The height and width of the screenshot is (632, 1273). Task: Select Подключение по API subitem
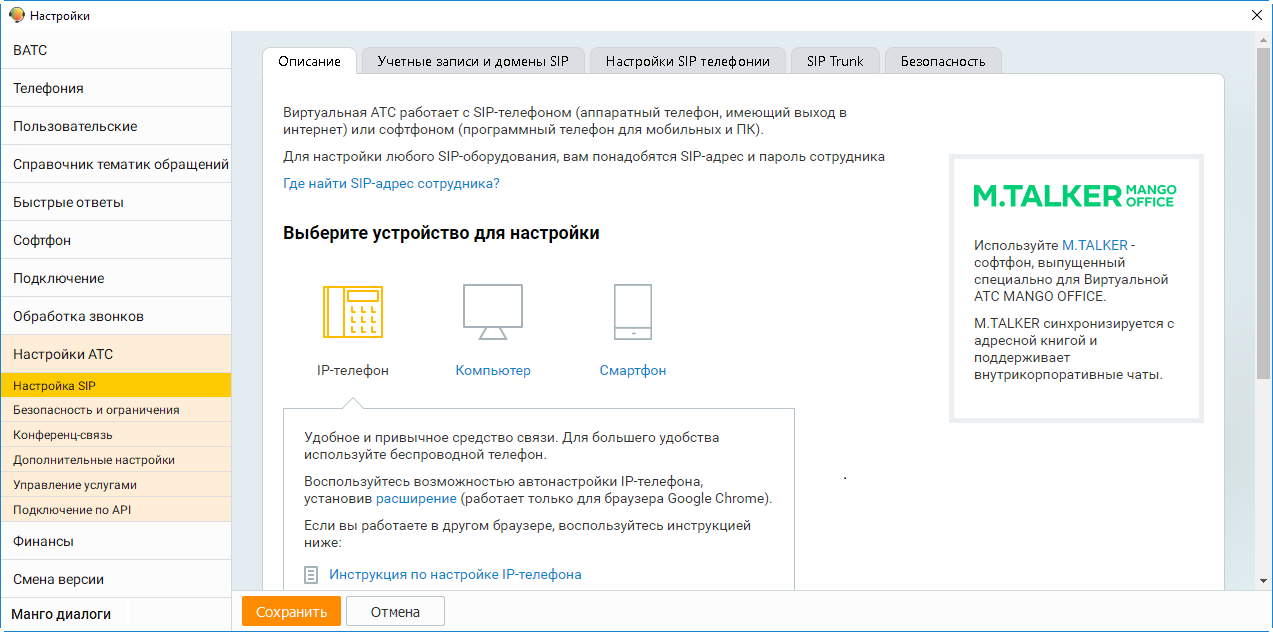pyautogui.click(x=116, y=510)
